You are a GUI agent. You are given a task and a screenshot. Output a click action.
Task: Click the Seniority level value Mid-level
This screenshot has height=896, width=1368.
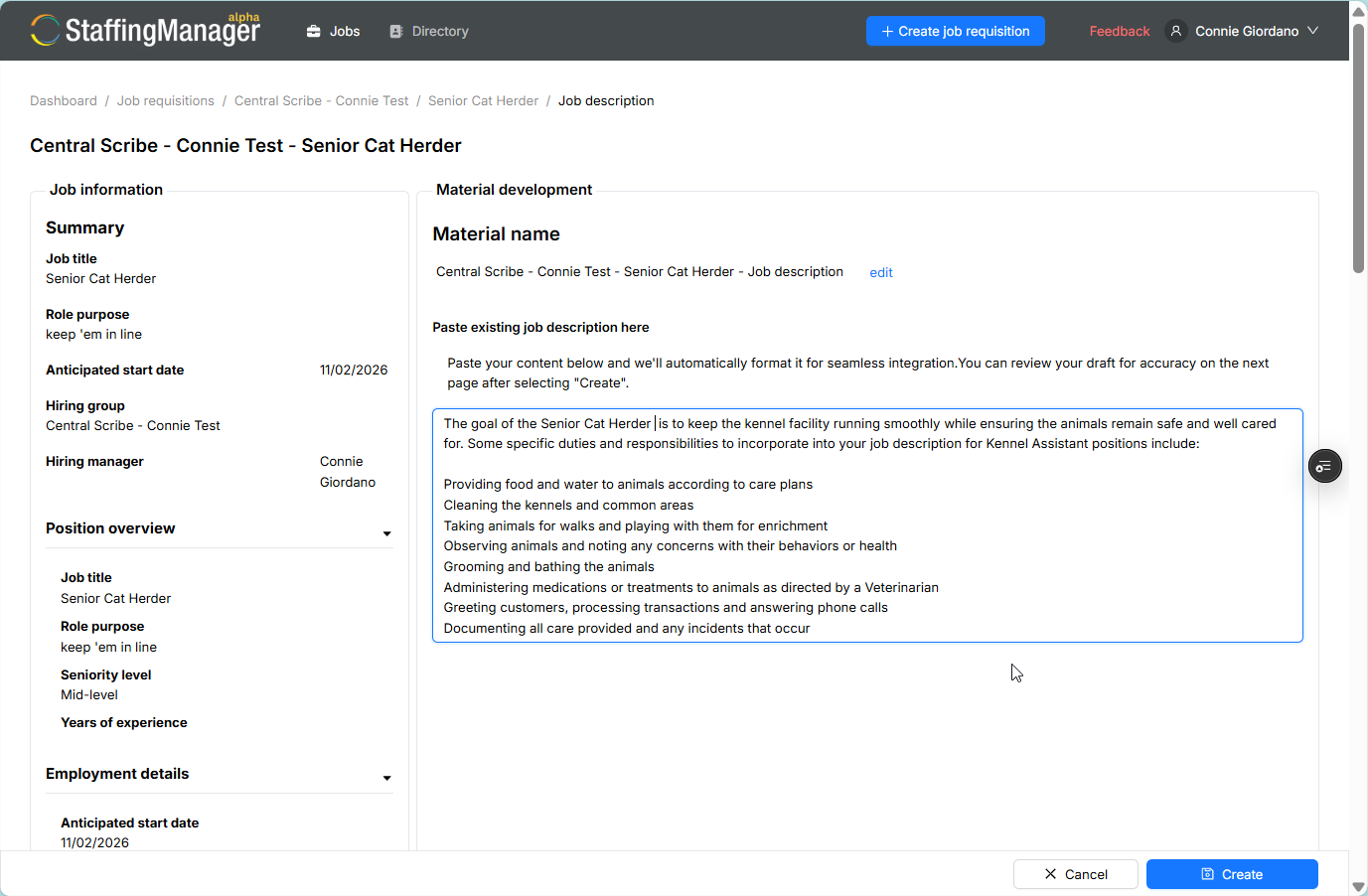(x=89, y=694)
